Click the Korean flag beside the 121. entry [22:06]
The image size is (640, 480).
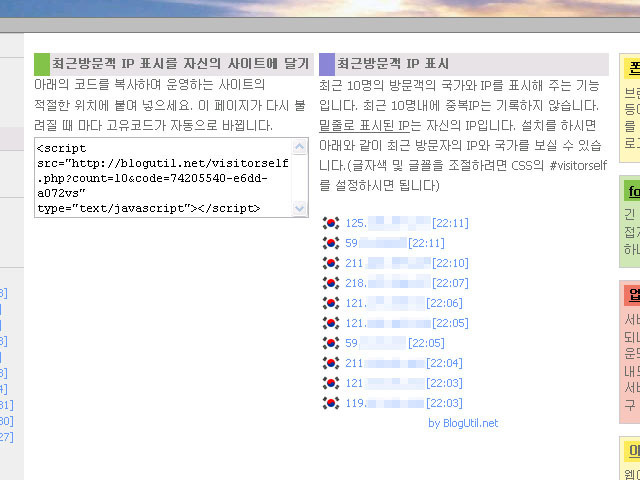[331, 303]
